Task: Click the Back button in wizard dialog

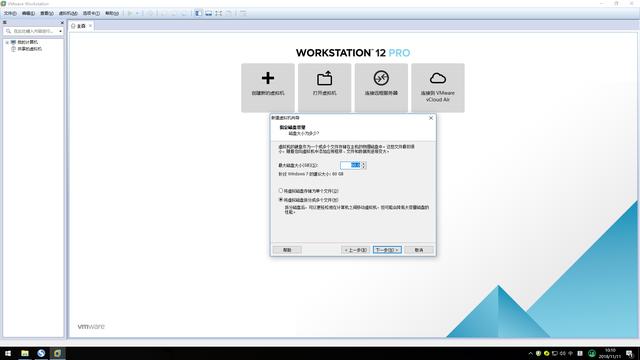Action: (x=356, y=250)
